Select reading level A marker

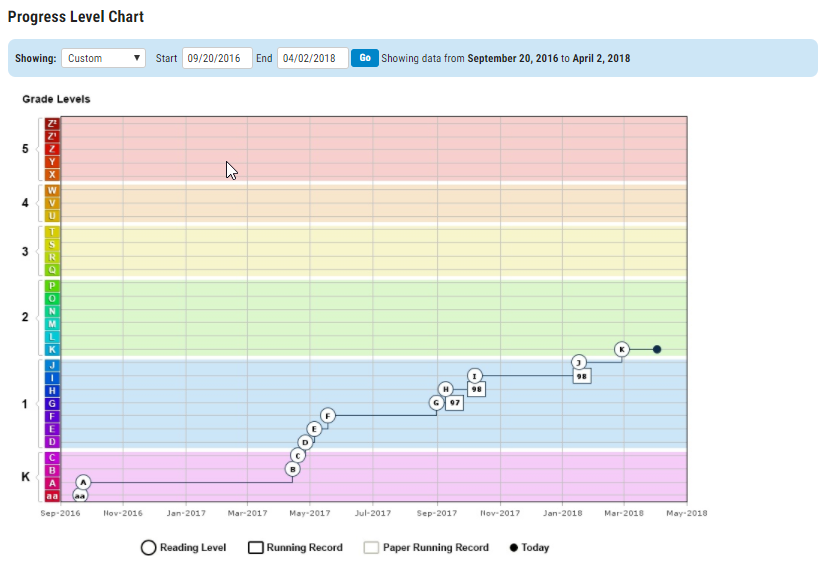point(83,482)
